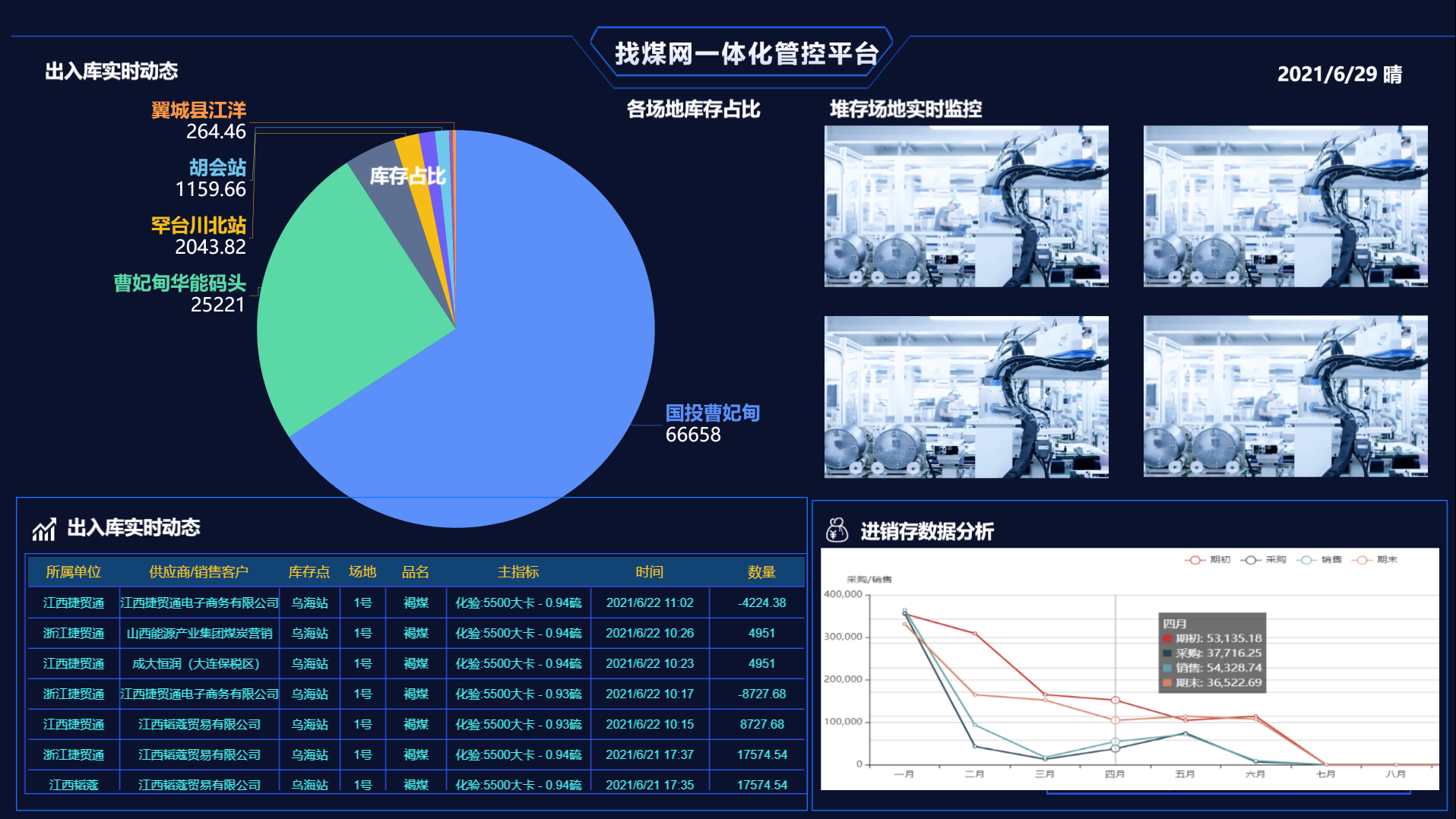The width and height of the screenshot is (1456, 819).
Task: Select the time cell 2021/6/22 10:17
Action: pos(650,694)
